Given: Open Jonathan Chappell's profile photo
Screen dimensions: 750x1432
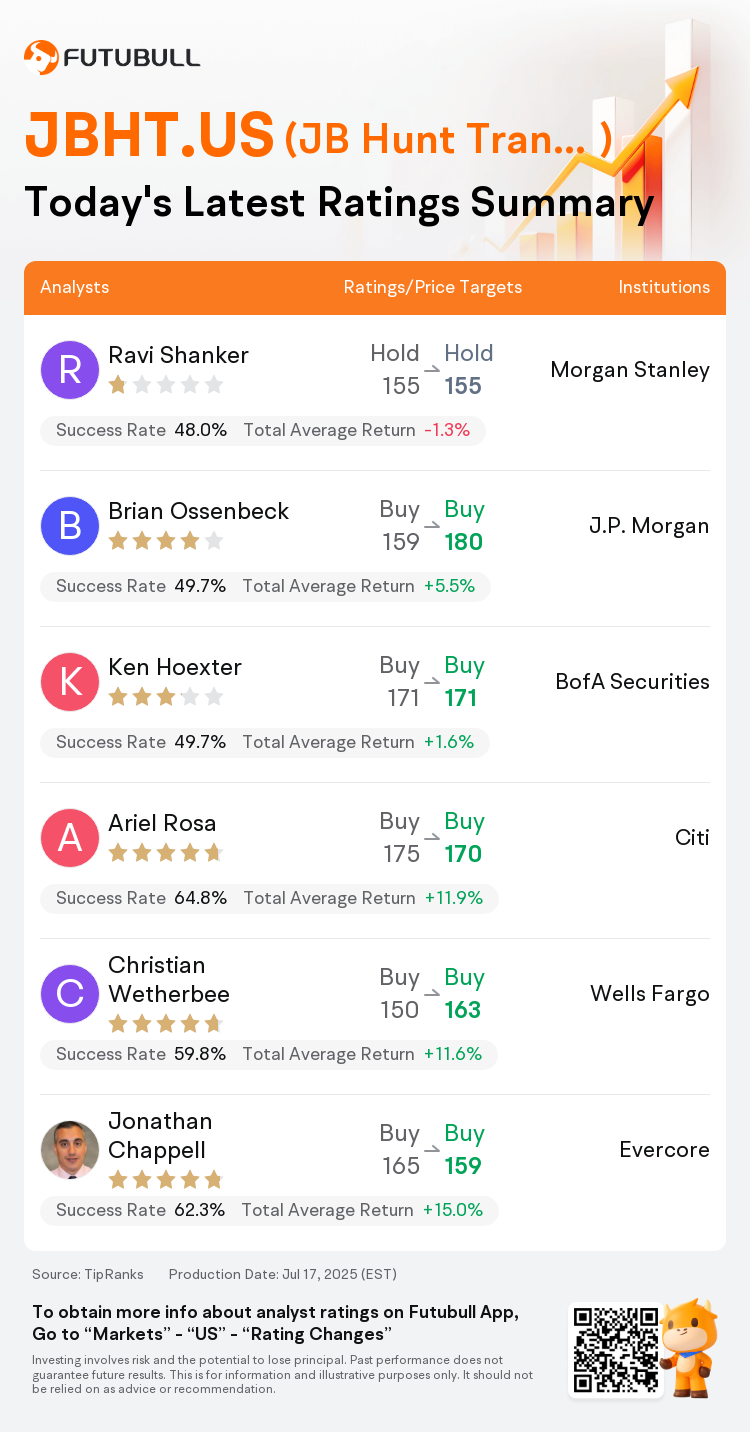Looking at the screenshot, I should pos(70,1150).
